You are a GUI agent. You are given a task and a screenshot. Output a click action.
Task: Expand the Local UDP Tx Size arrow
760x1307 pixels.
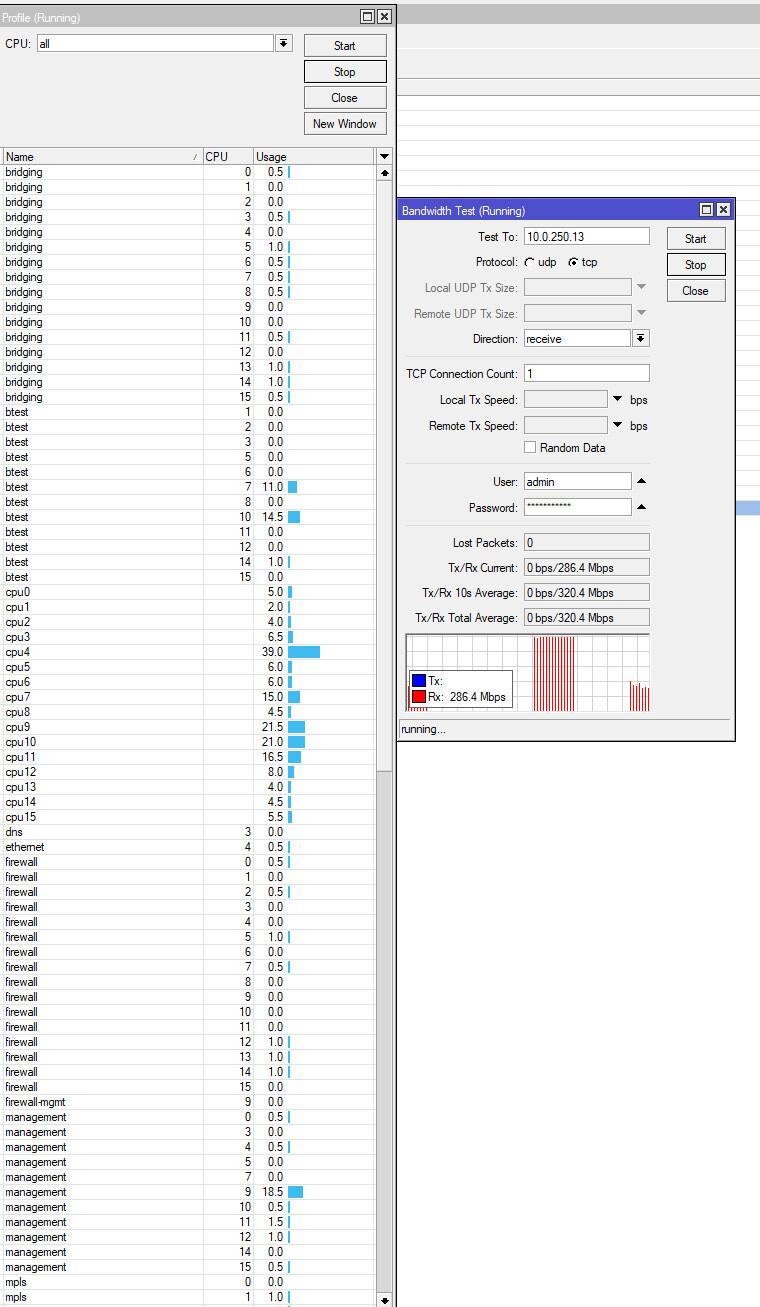tap(642, 288)
